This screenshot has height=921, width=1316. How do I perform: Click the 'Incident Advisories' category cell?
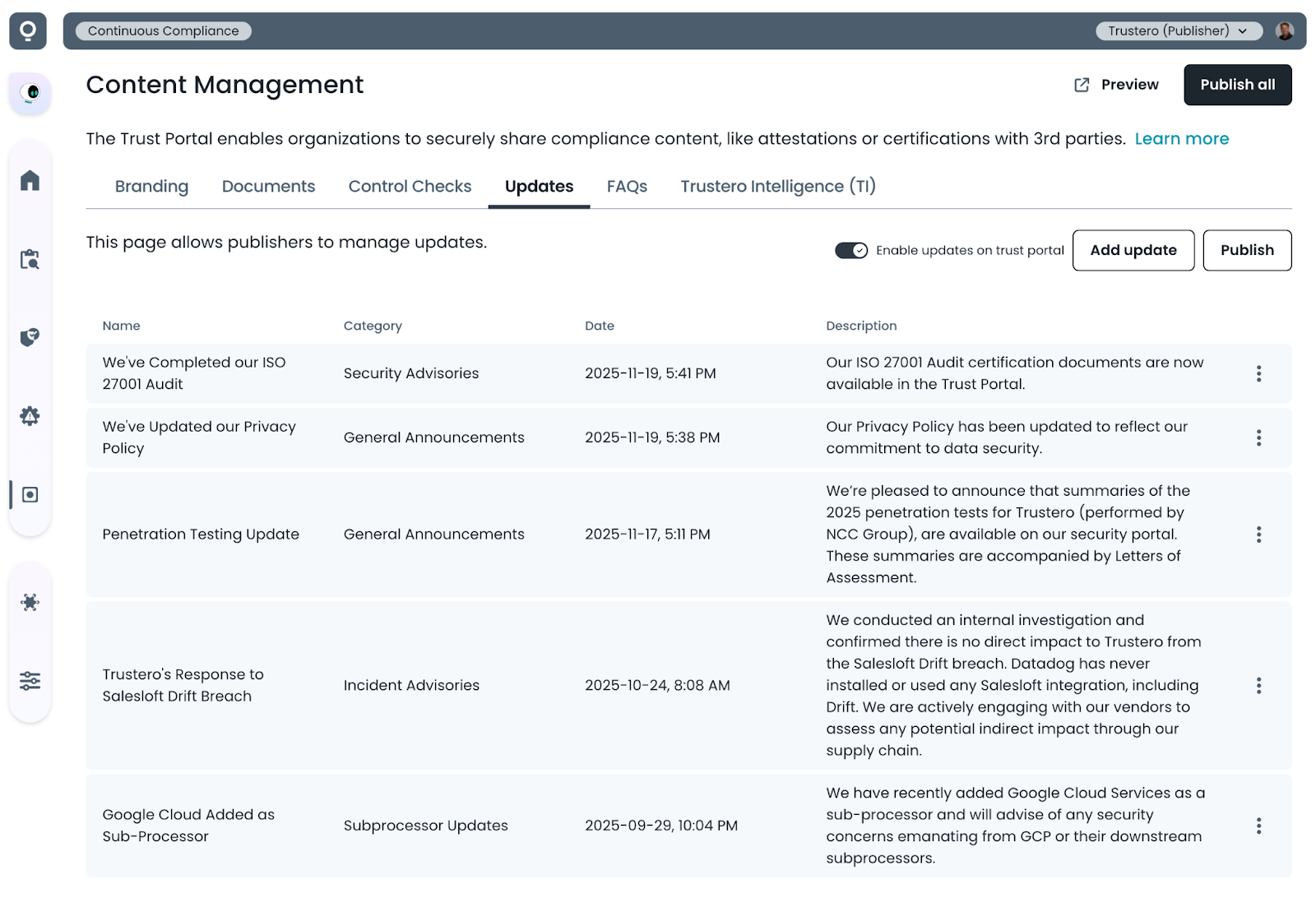coord(411,686)
